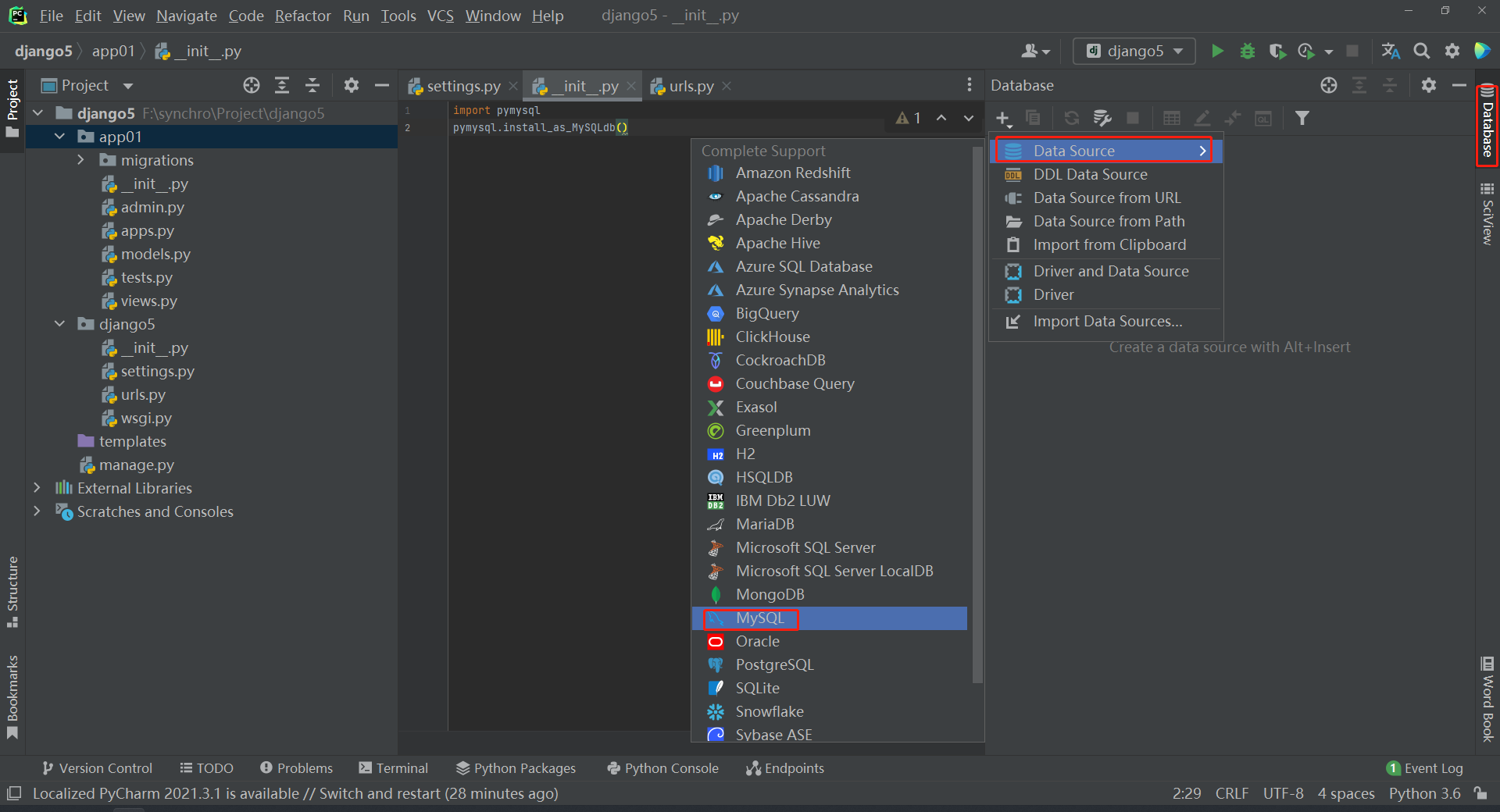
Task: Switch to settings.py editor tab
Action: [x=463, y=86]
